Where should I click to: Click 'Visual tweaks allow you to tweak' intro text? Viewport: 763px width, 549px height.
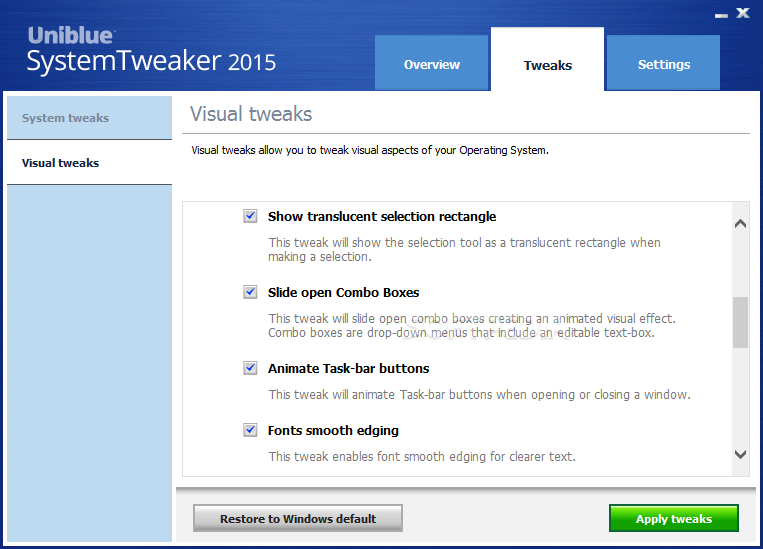pyautogui.click(x=370, y=150)
